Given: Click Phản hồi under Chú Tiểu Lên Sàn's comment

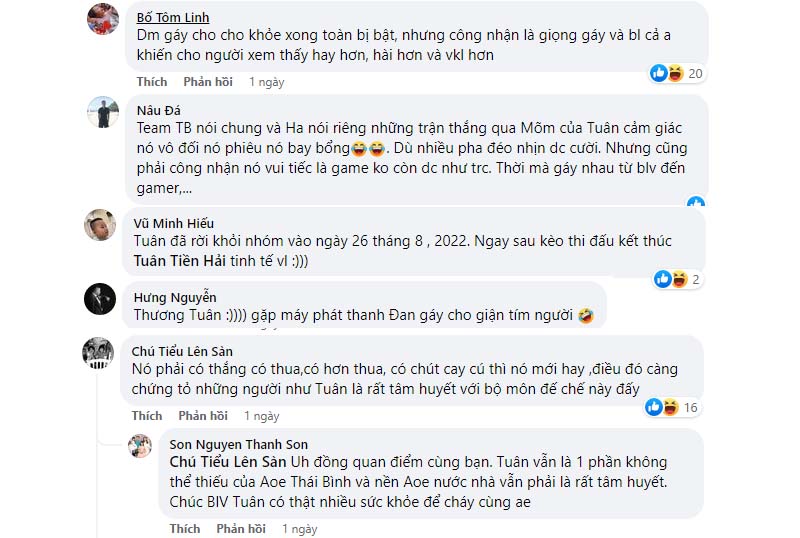Looking at the screenshot, I should pos(201,415).
